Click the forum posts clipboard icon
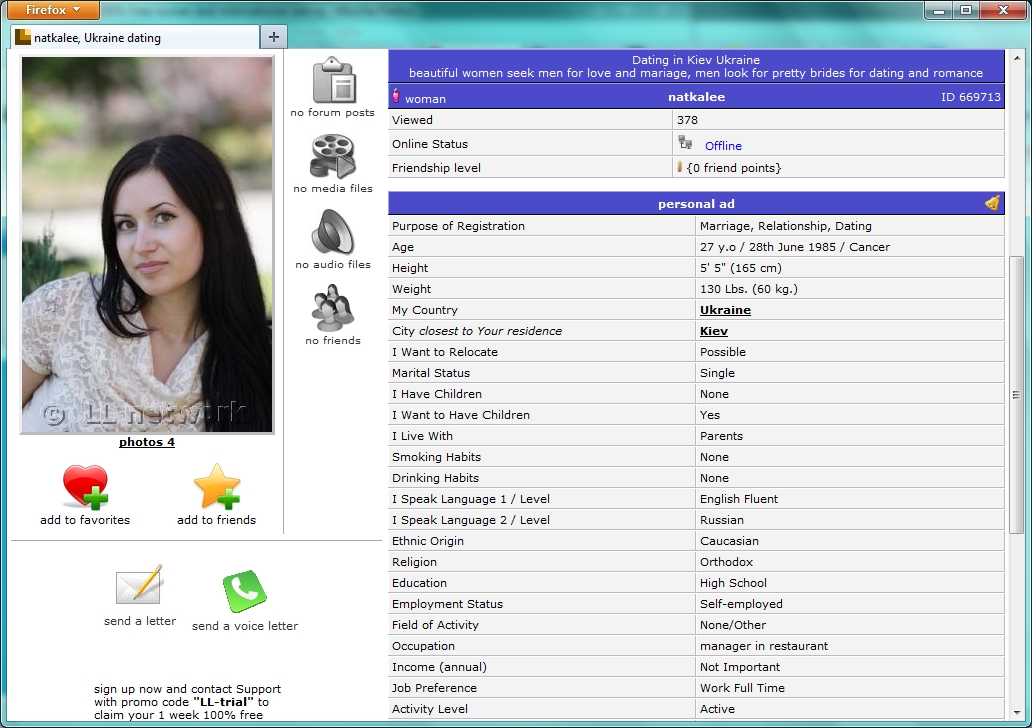 pyautogui.click(x=334, y=80)
